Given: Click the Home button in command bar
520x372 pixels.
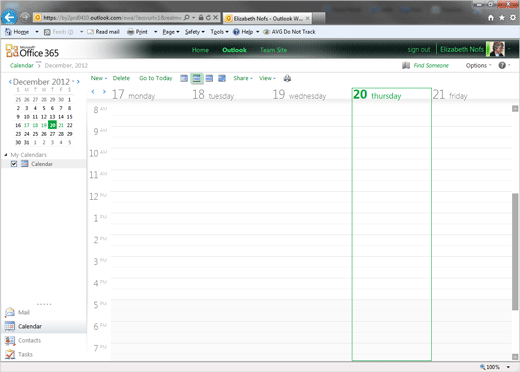Looking at the screenshot, I should click(17, 32).
